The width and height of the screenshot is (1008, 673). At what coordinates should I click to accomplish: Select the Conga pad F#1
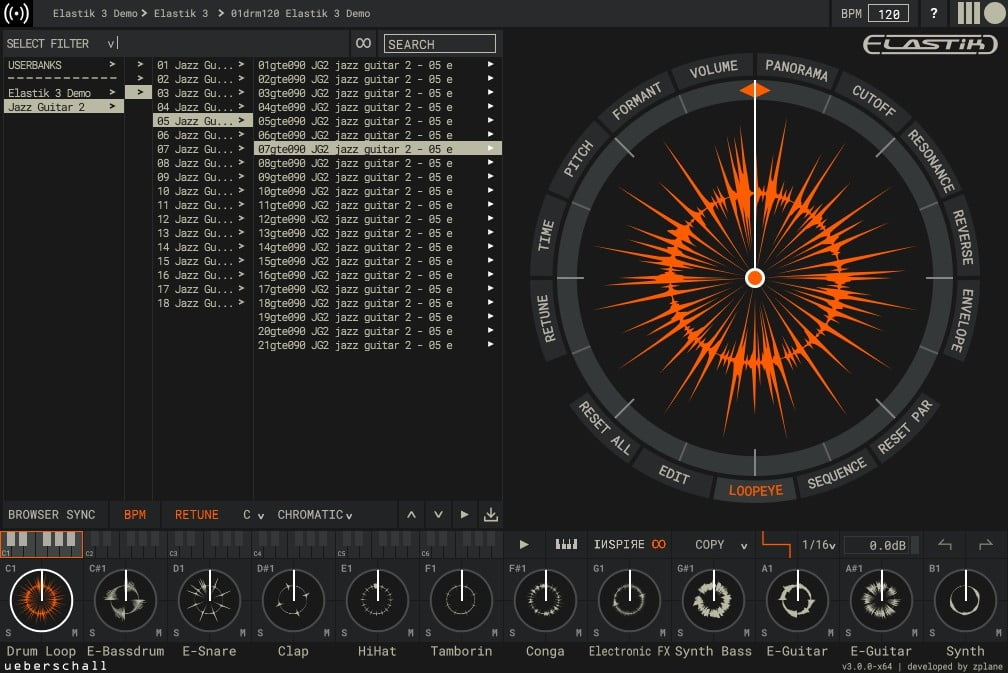(545, 600)
